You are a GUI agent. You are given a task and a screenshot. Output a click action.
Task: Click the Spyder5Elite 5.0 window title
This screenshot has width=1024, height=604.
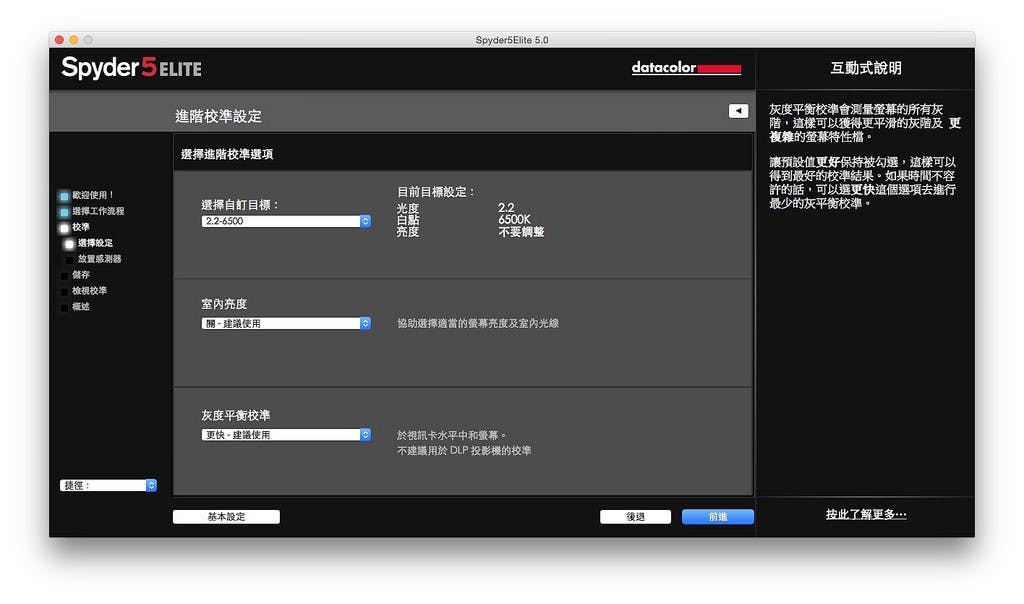tap(512, 40)
